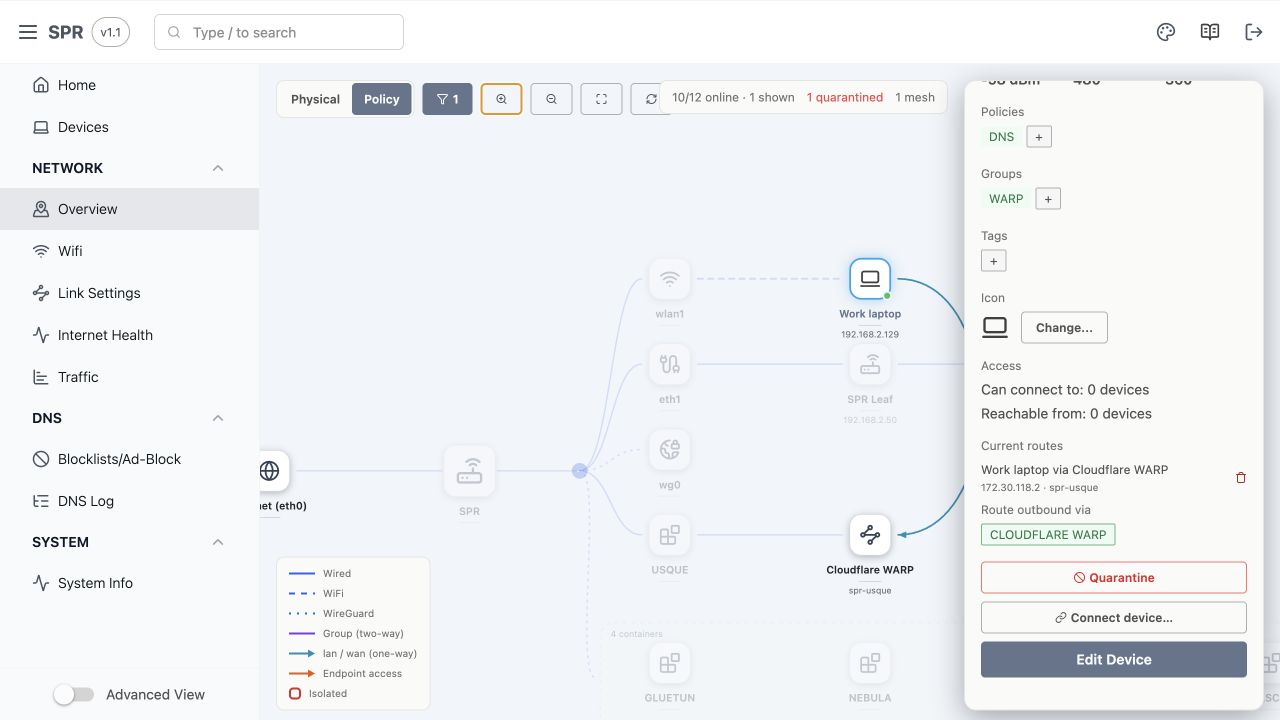Open Devices page
Screen dimensions: 1280x720
129,127
